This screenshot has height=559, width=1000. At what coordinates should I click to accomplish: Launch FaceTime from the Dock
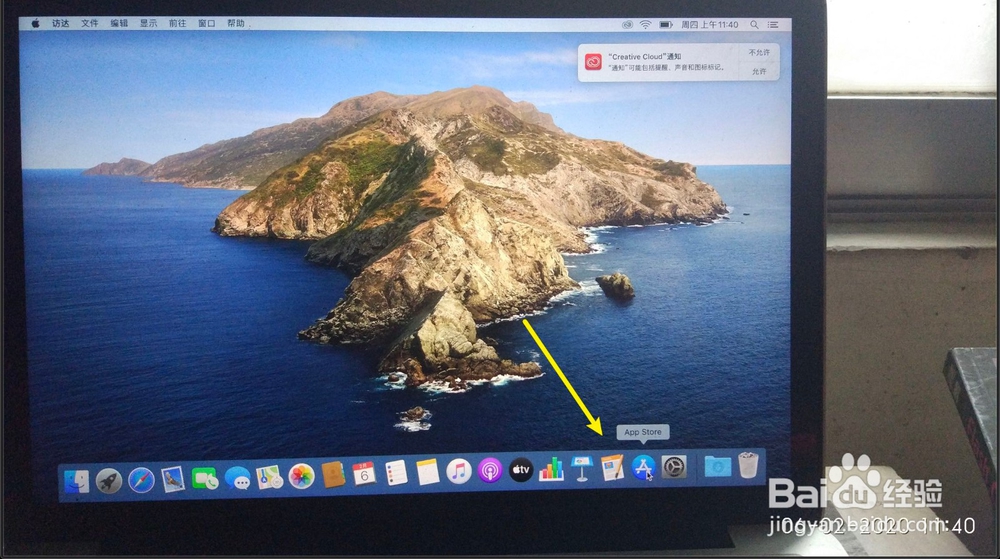[x=205, y=478]
